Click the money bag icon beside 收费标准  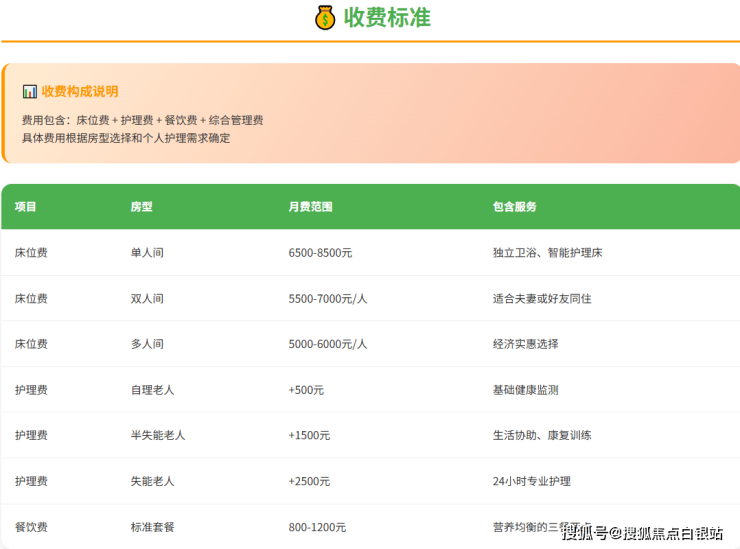pos(325,18)
